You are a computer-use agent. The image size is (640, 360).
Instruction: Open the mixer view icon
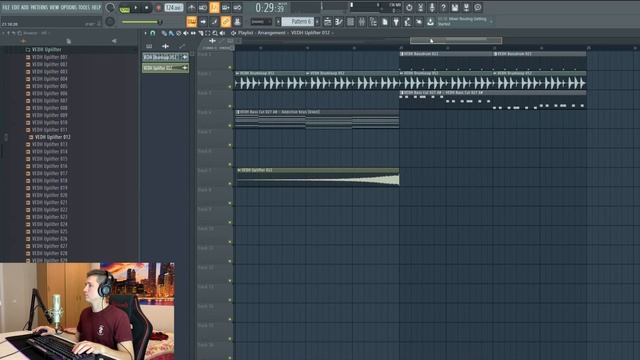362,22
